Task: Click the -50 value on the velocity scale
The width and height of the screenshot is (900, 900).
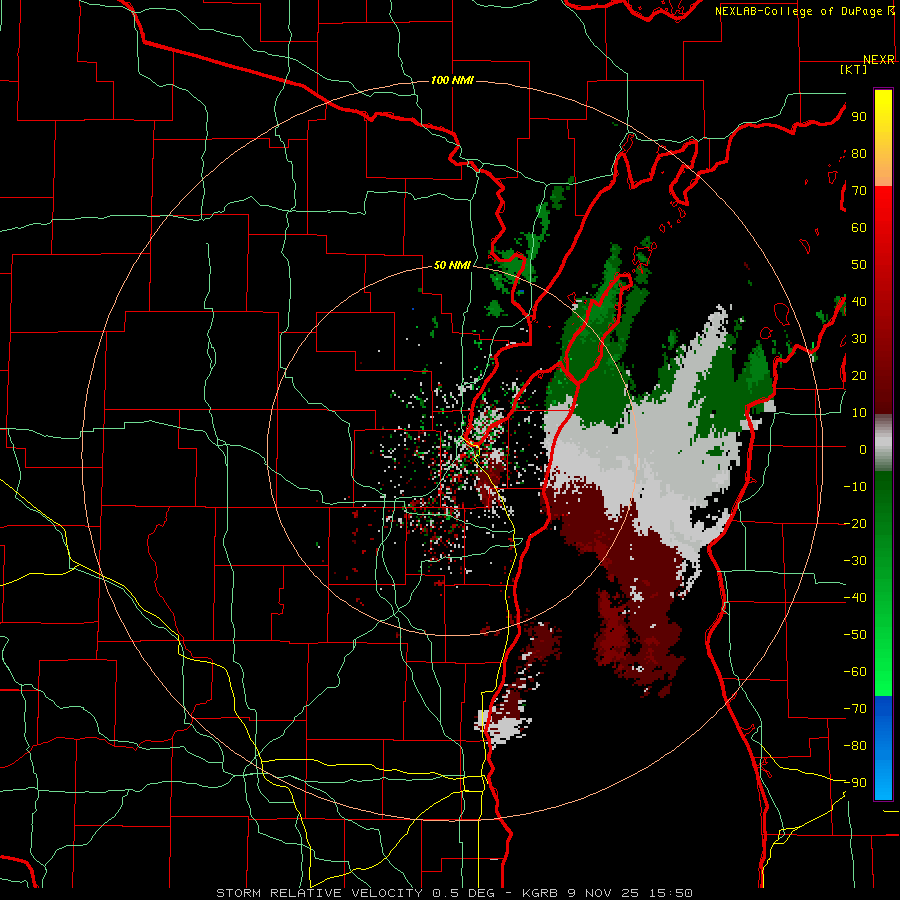Action: coord(855,635)
